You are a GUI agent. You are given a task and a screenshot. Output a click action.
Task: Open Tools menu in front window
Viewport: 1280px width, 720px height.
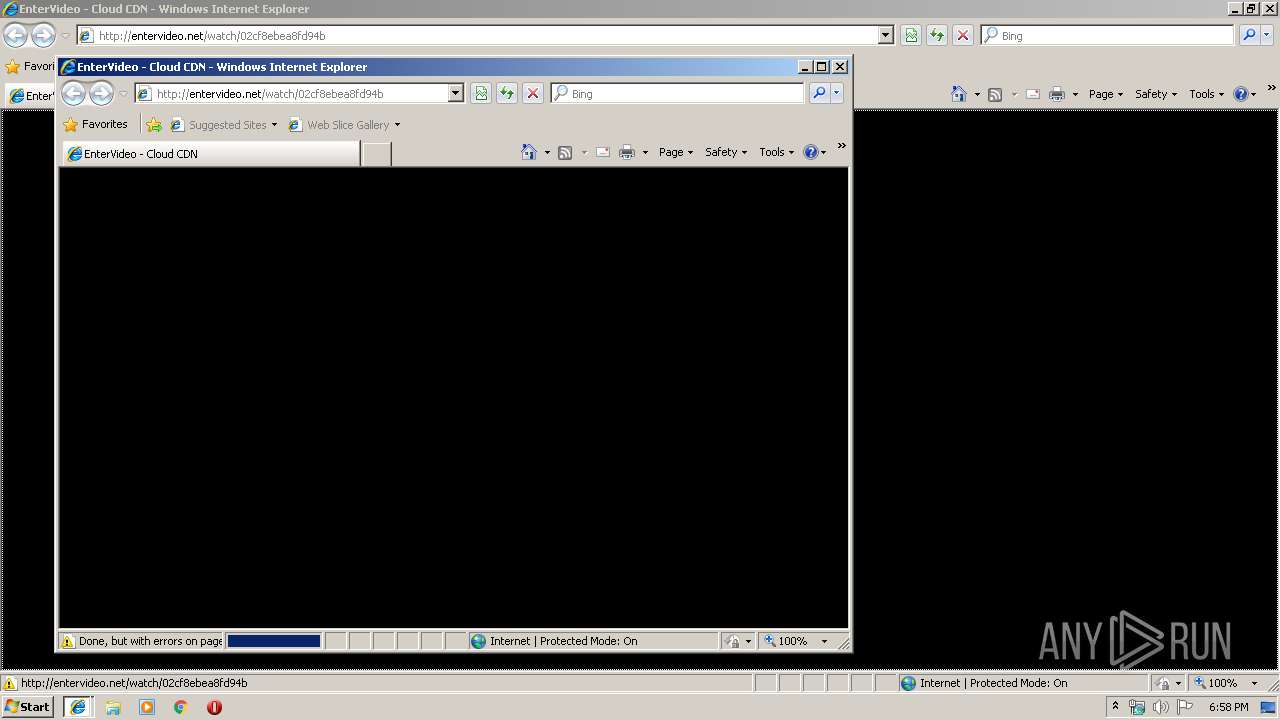point(776,152)
